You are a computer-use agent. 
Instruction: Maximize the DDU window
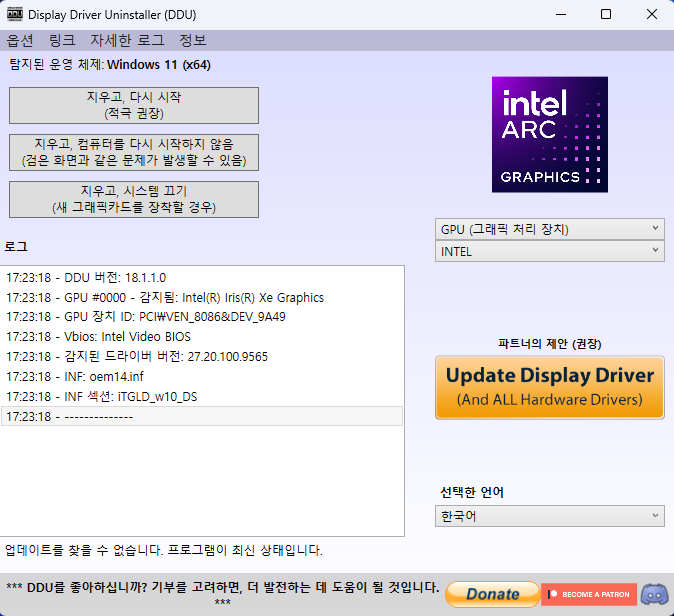point(606,15)
